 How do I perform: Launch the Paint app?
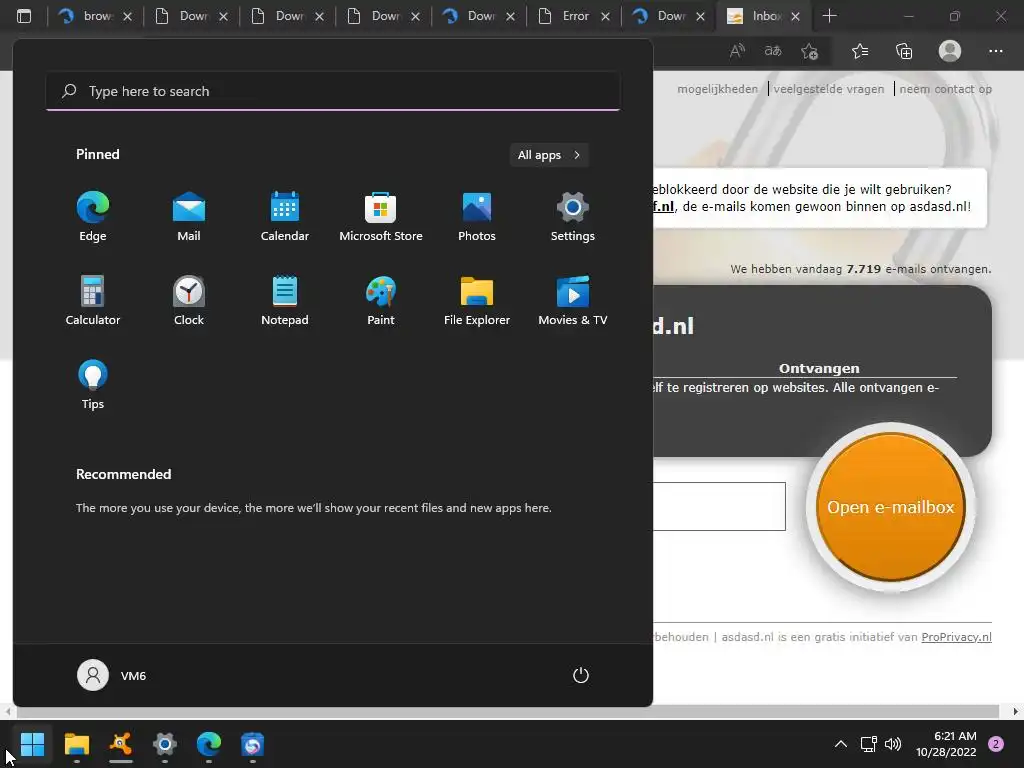[x=381, y=300]
